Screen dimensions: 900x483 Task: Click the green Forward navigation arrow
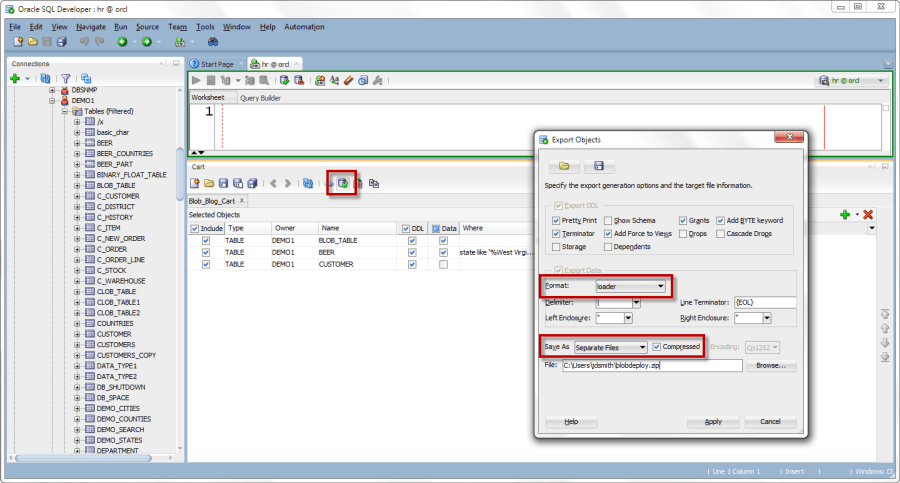click(147, 42)
